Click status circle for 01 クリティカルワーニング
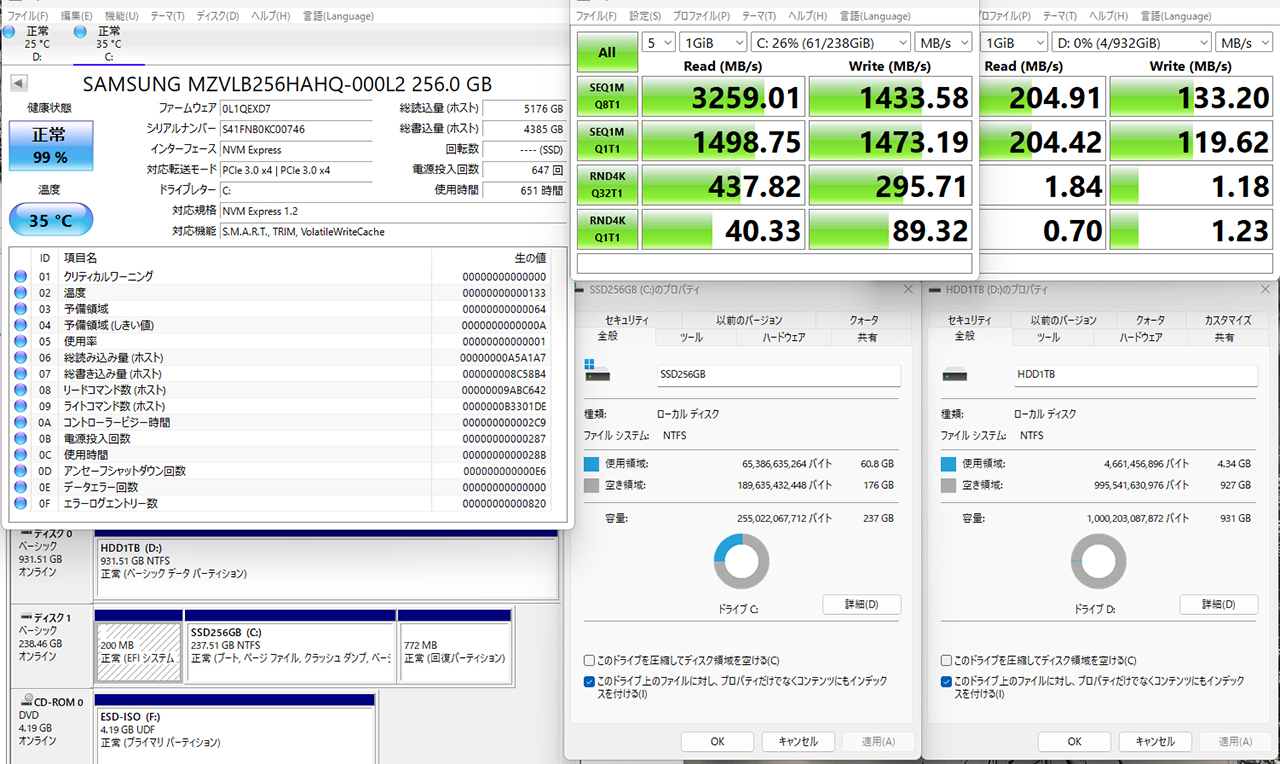The height and width of the screenshot is (764, 1280). coord(20,277)
